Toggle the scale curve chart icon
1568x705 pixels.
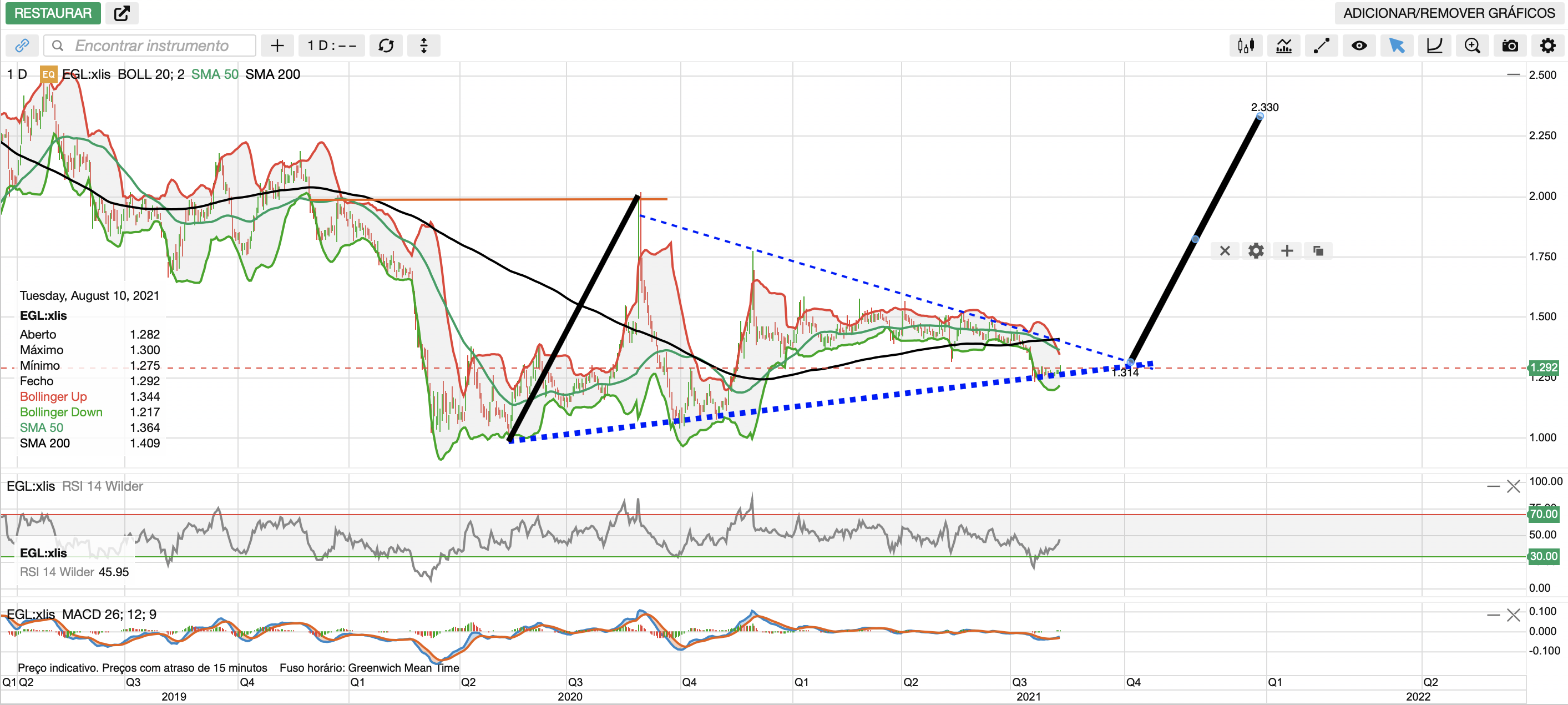coord(1434,46)
